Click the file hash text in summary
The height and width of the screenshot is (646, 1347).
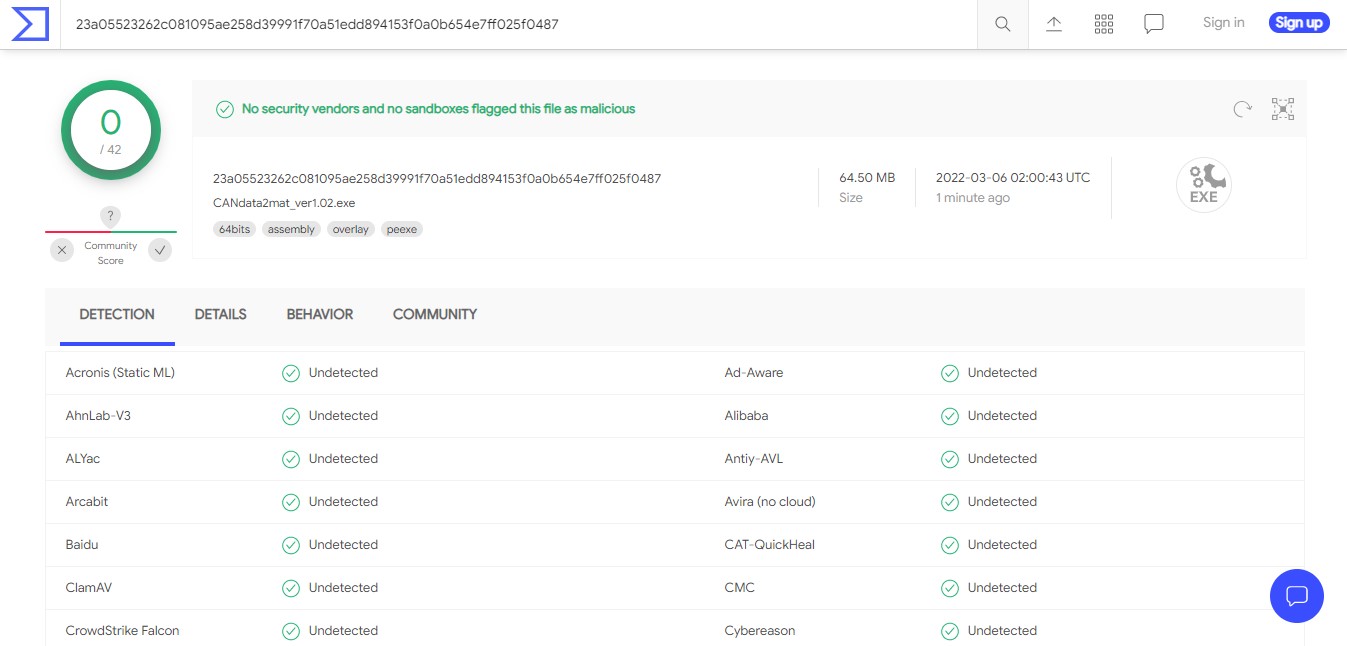[437, 179]
